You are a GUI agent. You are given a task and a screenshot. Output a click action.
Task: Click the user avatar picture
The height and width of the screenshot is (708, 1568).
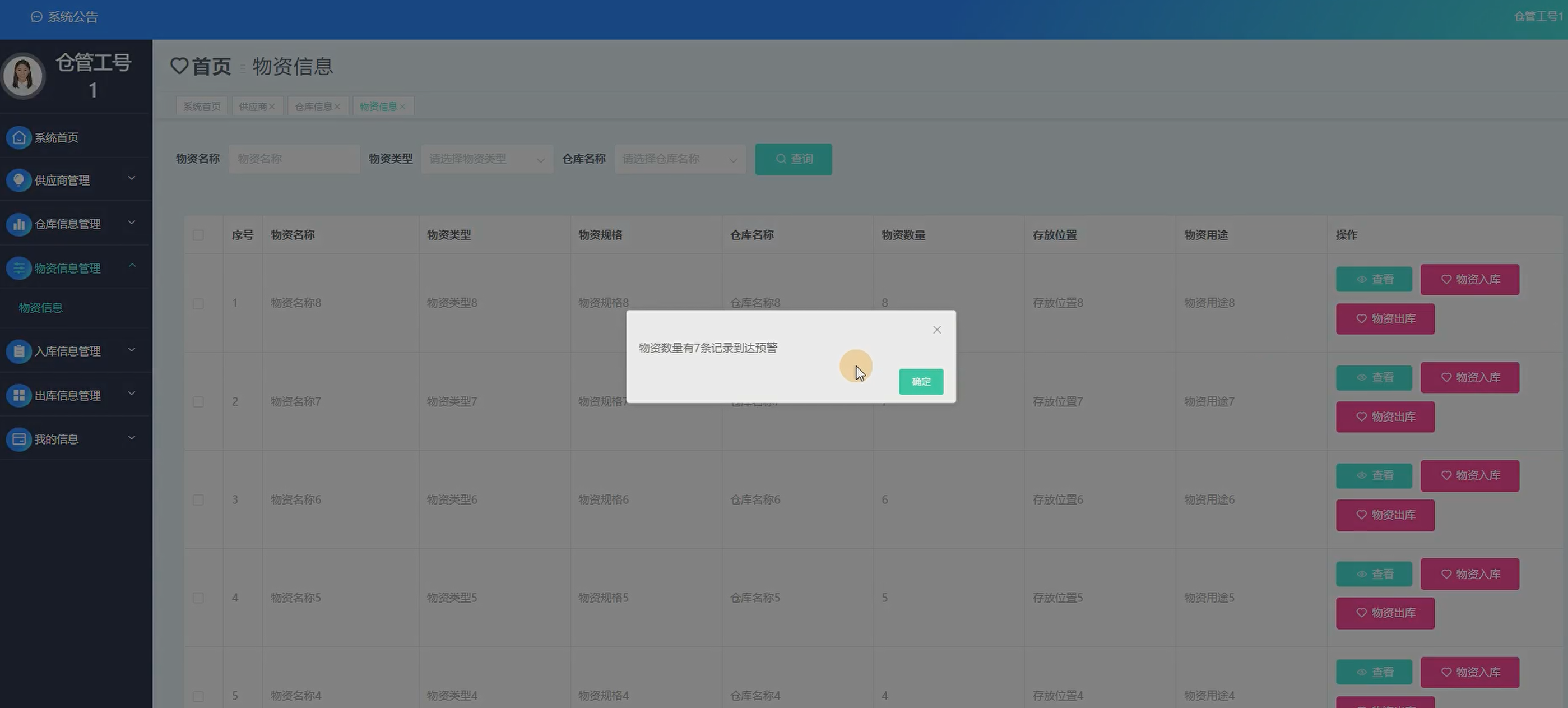[23, 76]
